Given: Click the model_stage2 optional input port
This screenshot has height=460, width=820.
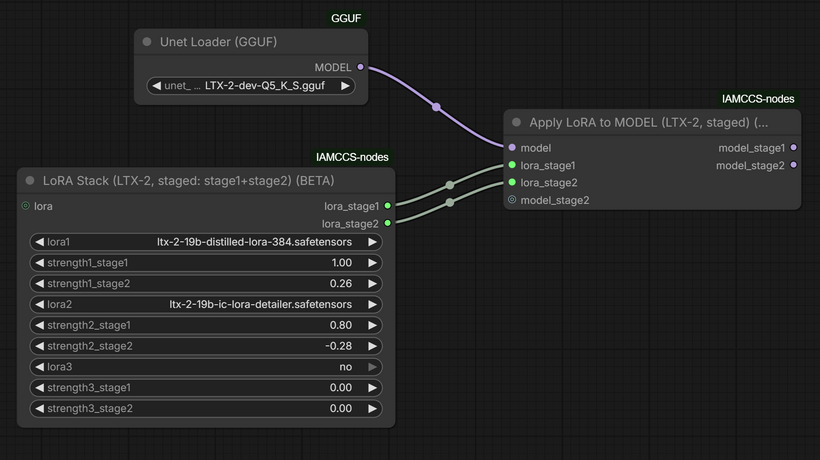Looking at the screenshot, I should [512, 200].
